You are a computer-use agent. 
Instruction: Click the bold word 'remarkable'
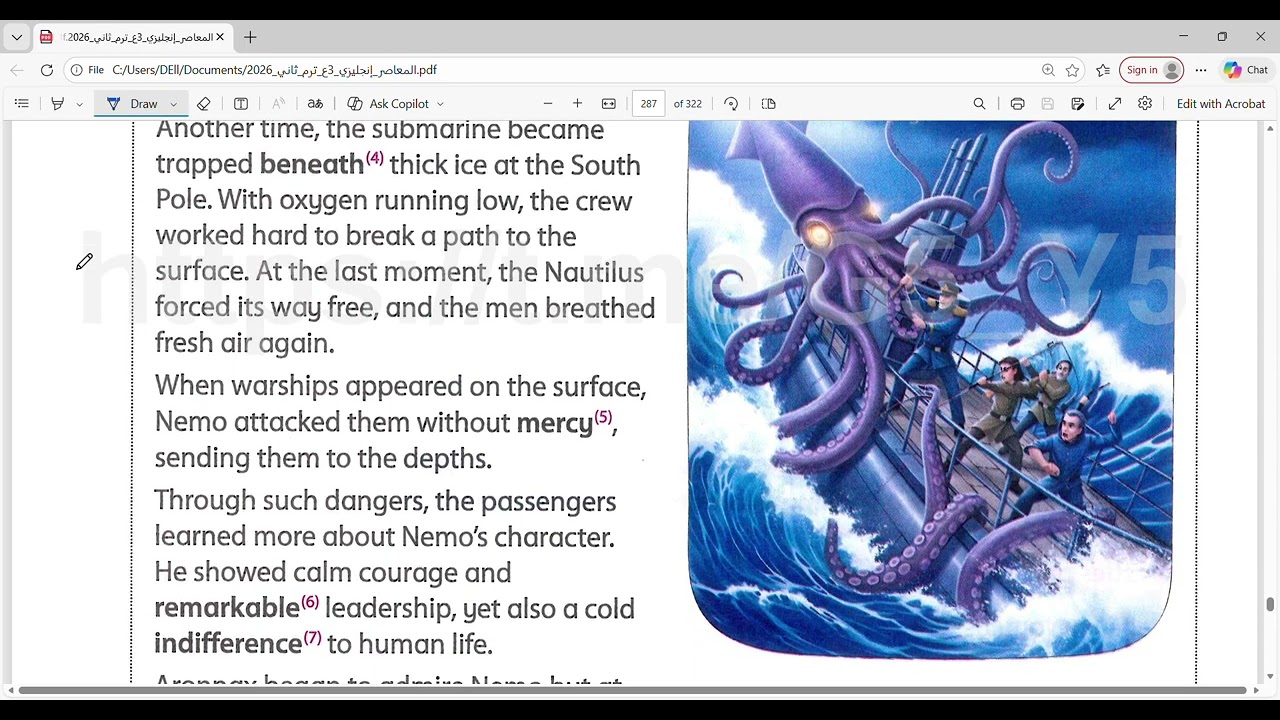pyautogui.click(x=227, y=608)
